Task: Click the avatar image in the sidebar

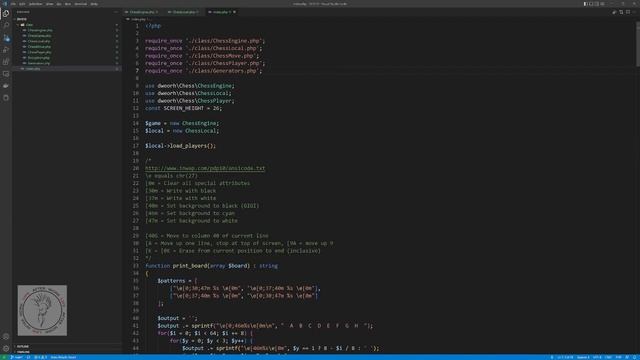Action: coord(42,310)
